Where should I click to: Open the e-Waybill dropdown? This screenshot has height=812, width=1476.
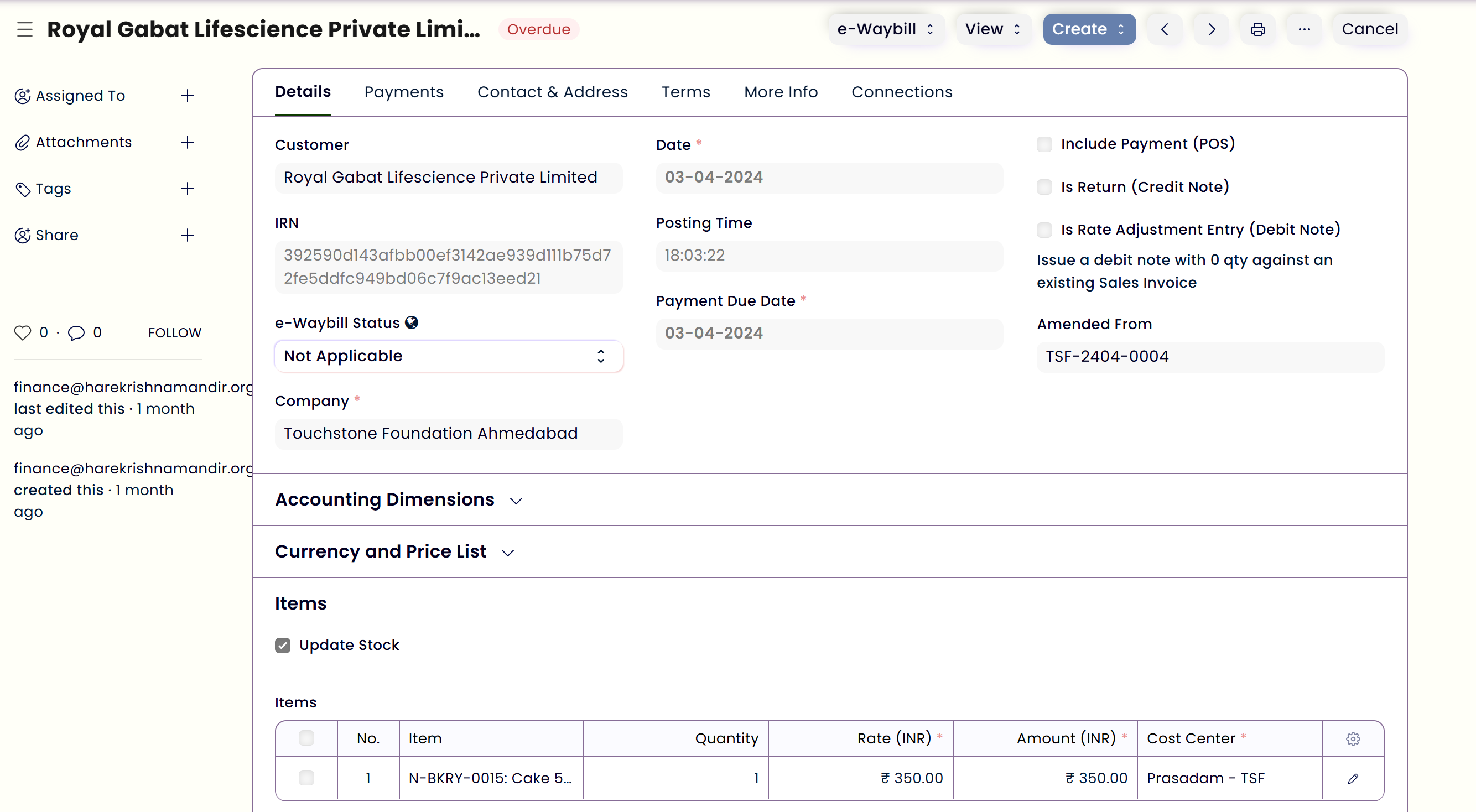[x=886, y=29]
